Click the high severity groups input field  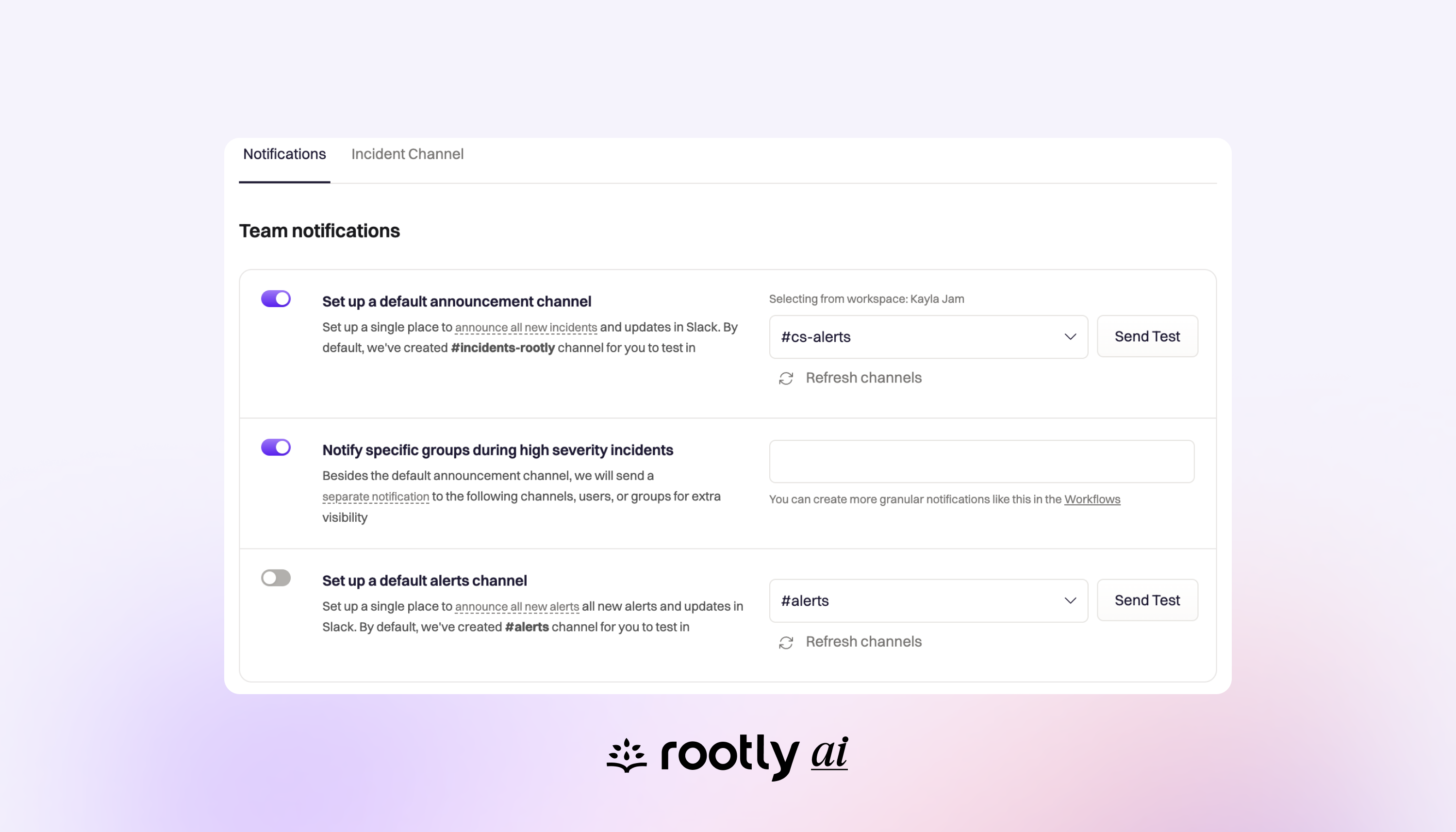(981, 462)
